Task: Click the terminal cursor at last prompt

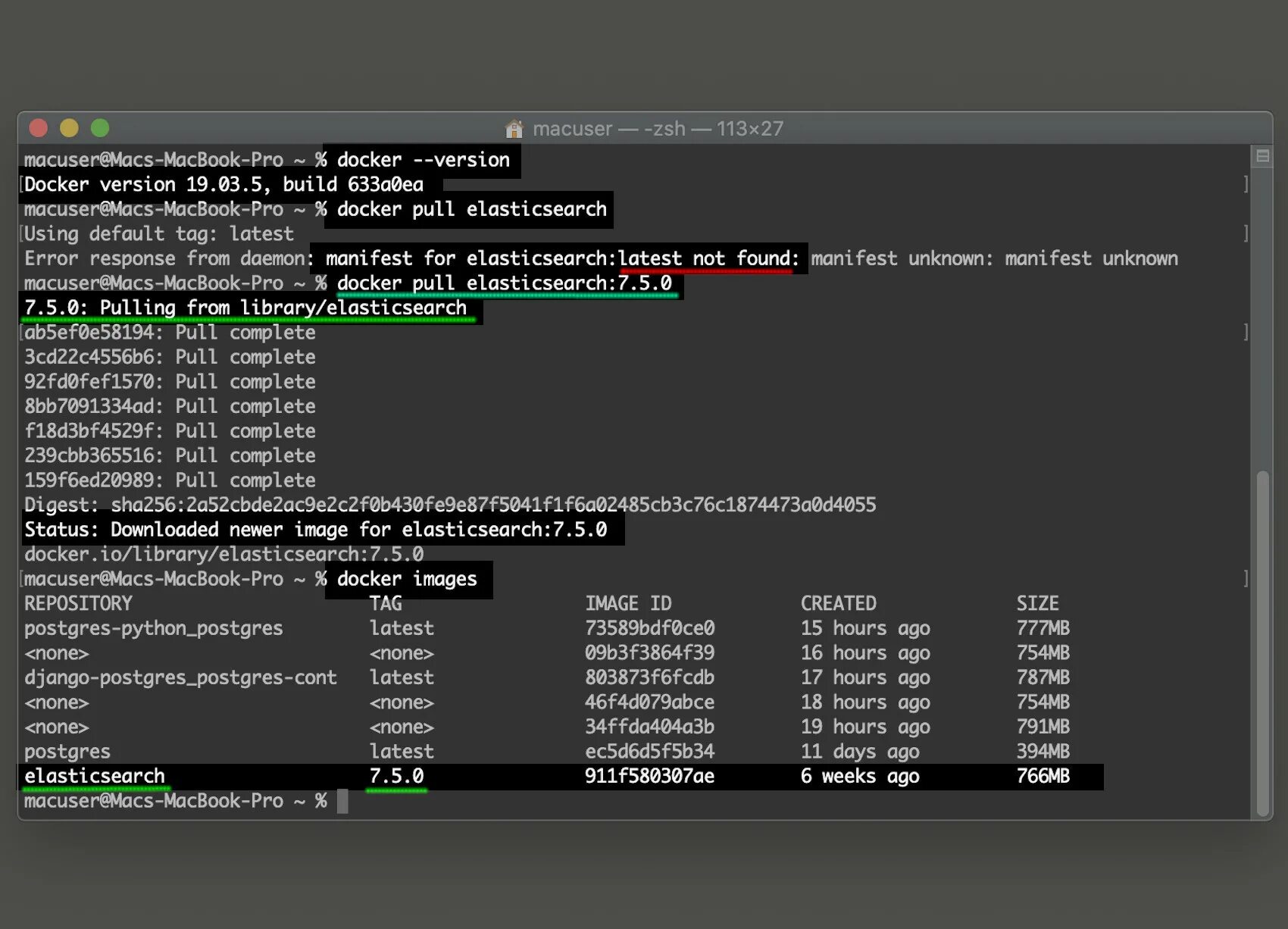Action: (342, 801)
